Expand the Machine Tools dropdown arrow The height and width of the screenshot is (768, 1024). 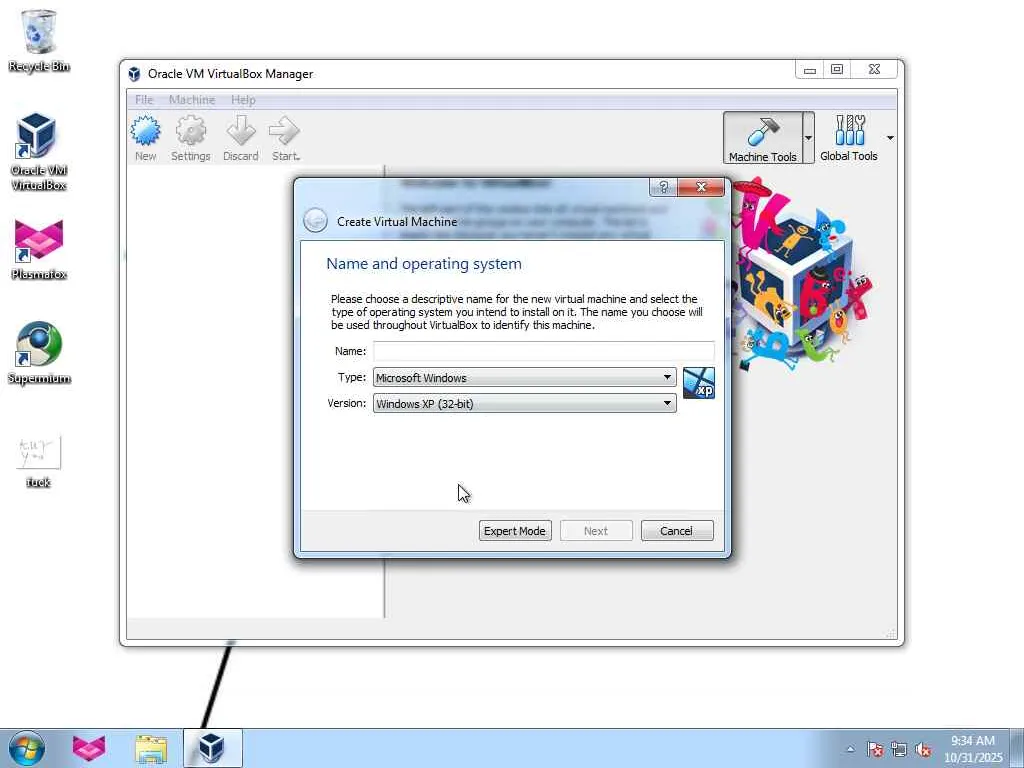(808, 138)
